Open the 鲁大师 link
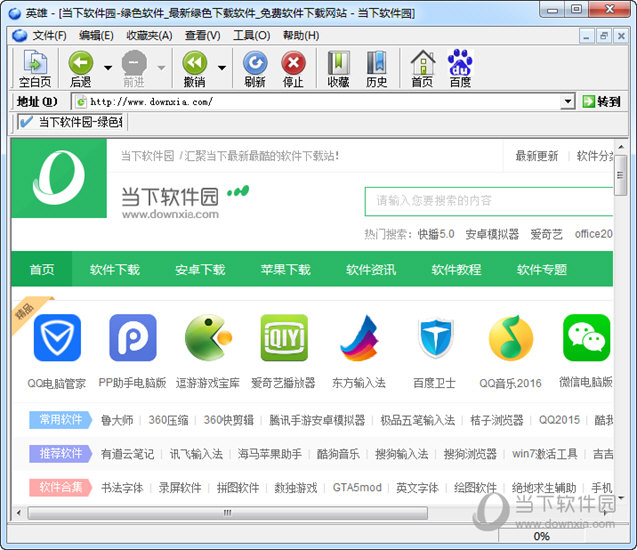The width and height of the screenshot is (637, 550). 117,420
